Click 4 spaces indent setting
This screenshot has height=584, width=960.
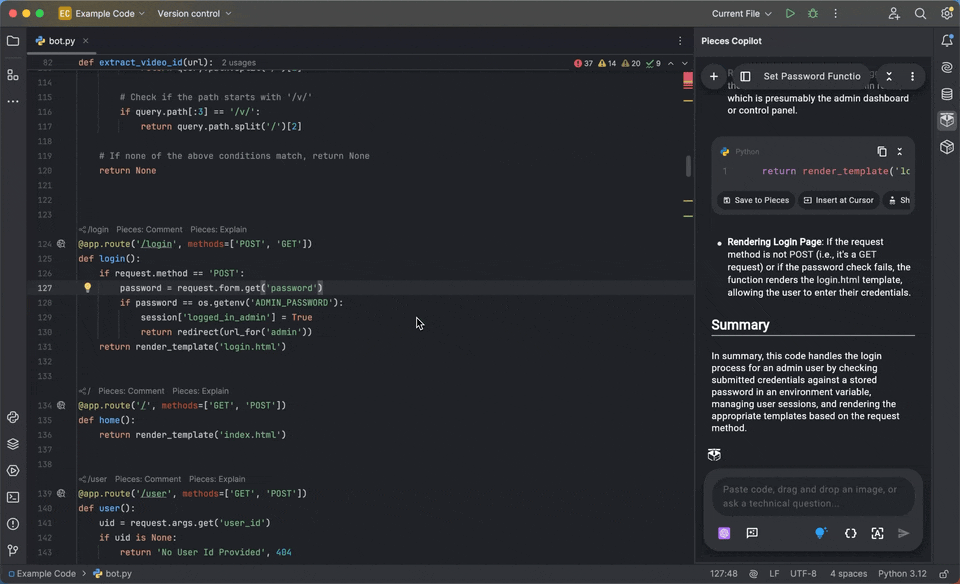click(849, 574)
